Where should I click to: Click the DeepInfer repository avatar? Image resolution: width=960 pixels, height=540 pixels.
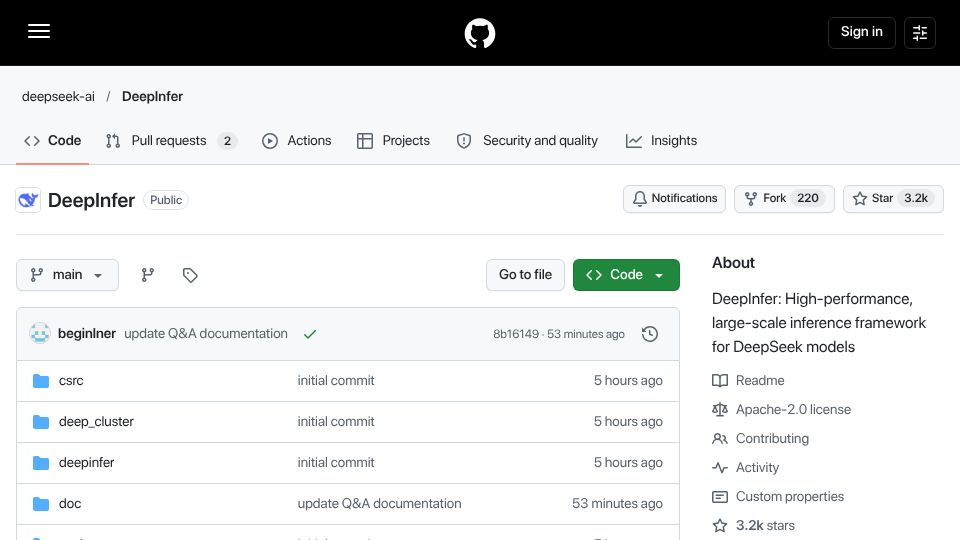coord(28,200)
